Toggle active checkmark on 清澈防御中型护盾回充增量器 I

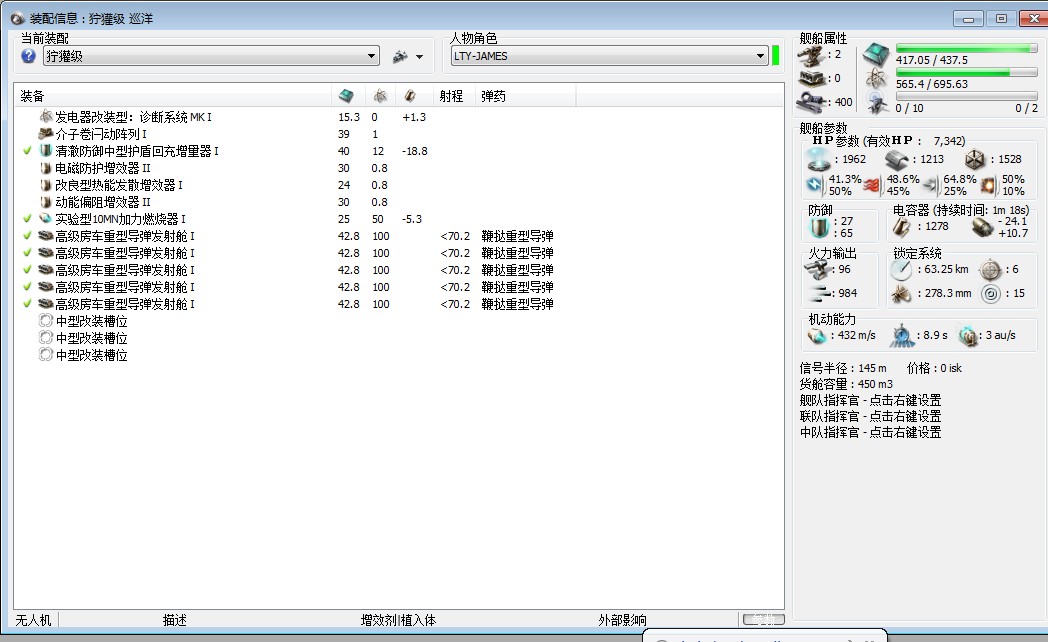point(27,151)
